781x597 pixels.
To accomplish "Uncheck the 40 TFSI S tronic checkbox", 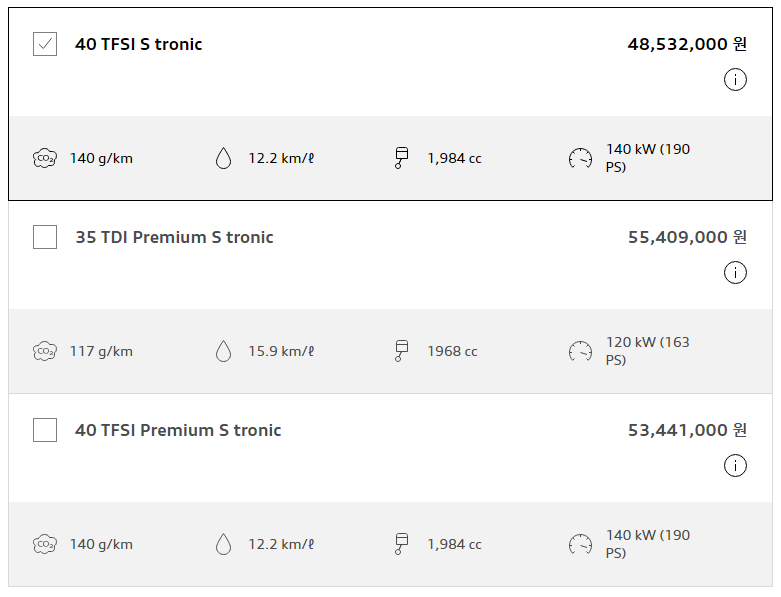I will (45, 44).
